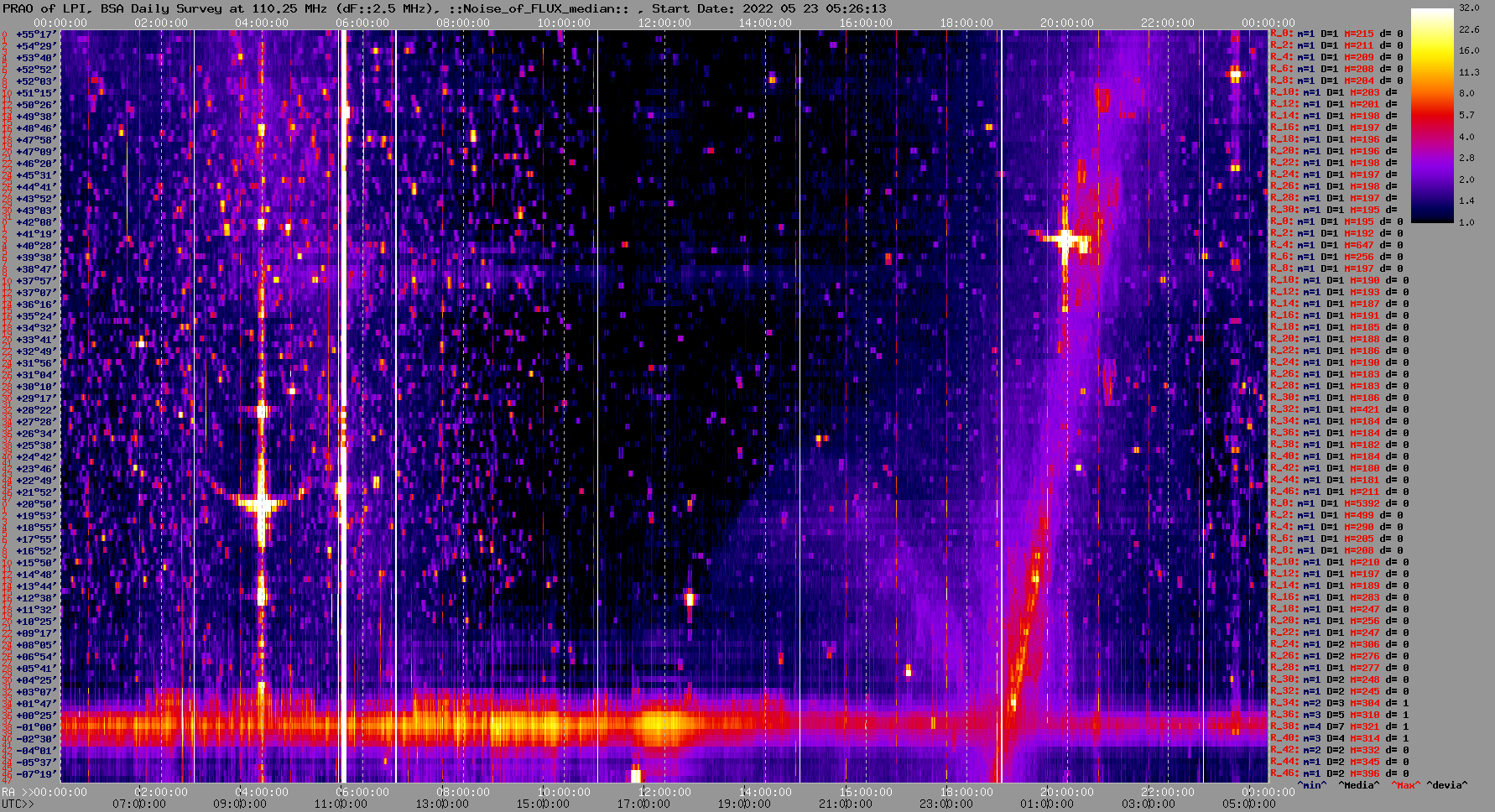Click declination label '+46°20''
This screenshot has height=812, width=1495.
pos(36,163)
